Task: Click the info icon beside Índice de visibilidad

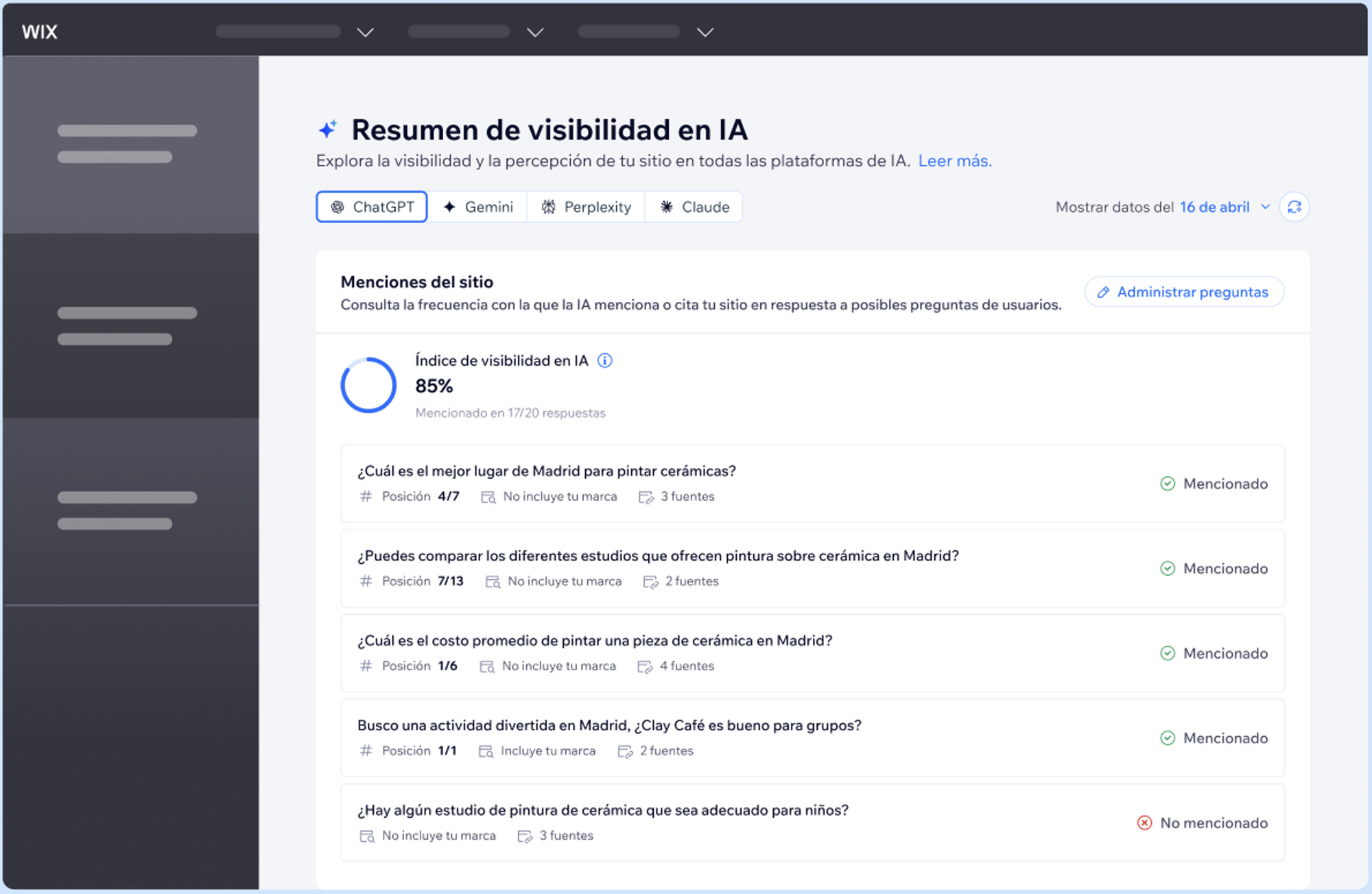Action: (604, 361)
